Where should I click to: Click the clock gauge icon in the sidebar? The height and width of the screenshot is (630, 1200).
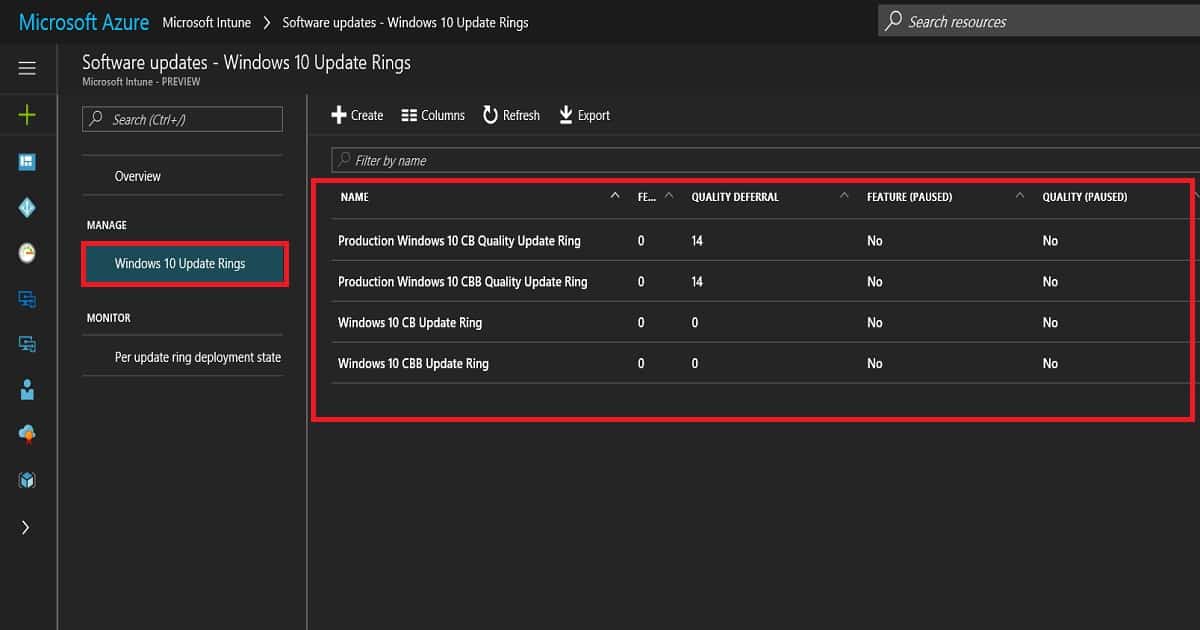(27, 253)
